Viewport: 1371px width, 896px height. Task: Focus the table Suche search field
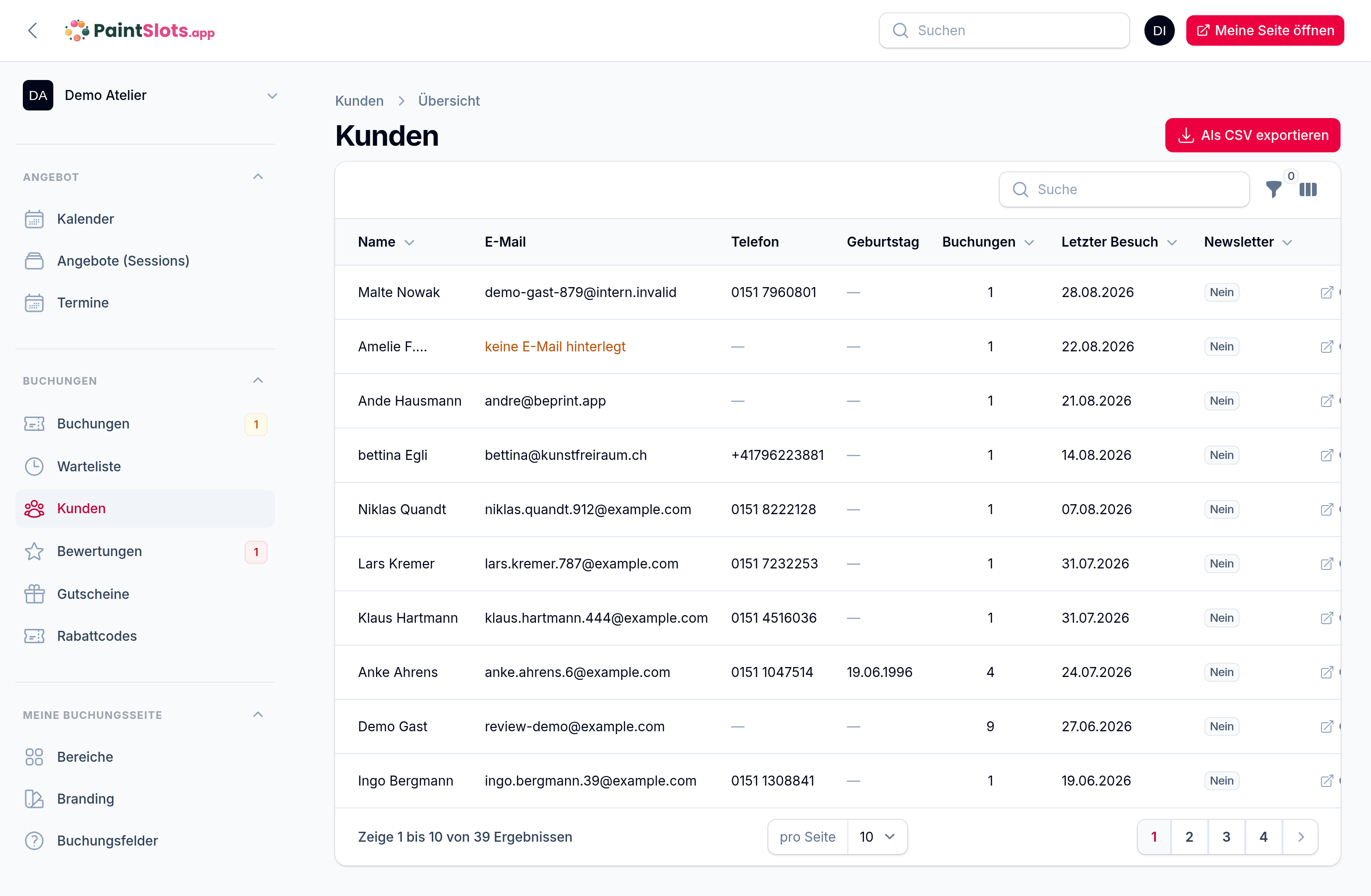1124,189
